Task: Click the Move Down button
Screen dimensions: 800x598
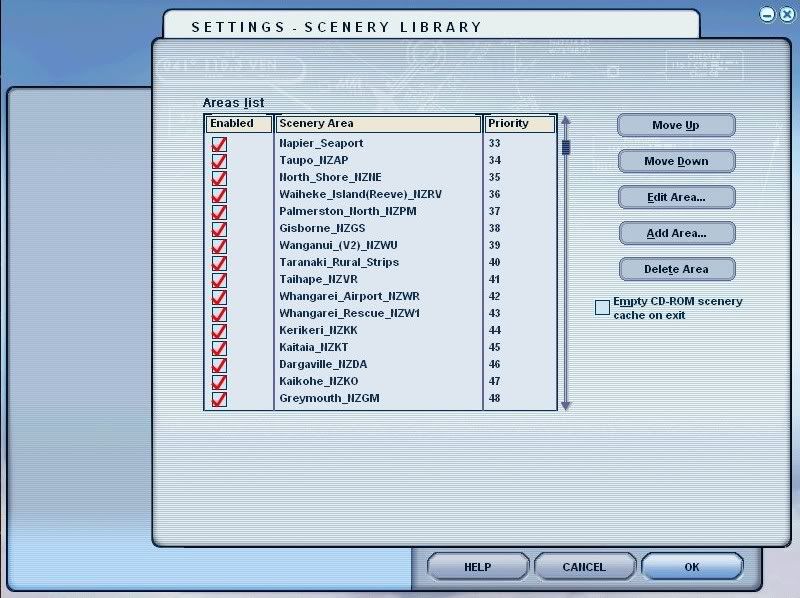Action: 676,161
